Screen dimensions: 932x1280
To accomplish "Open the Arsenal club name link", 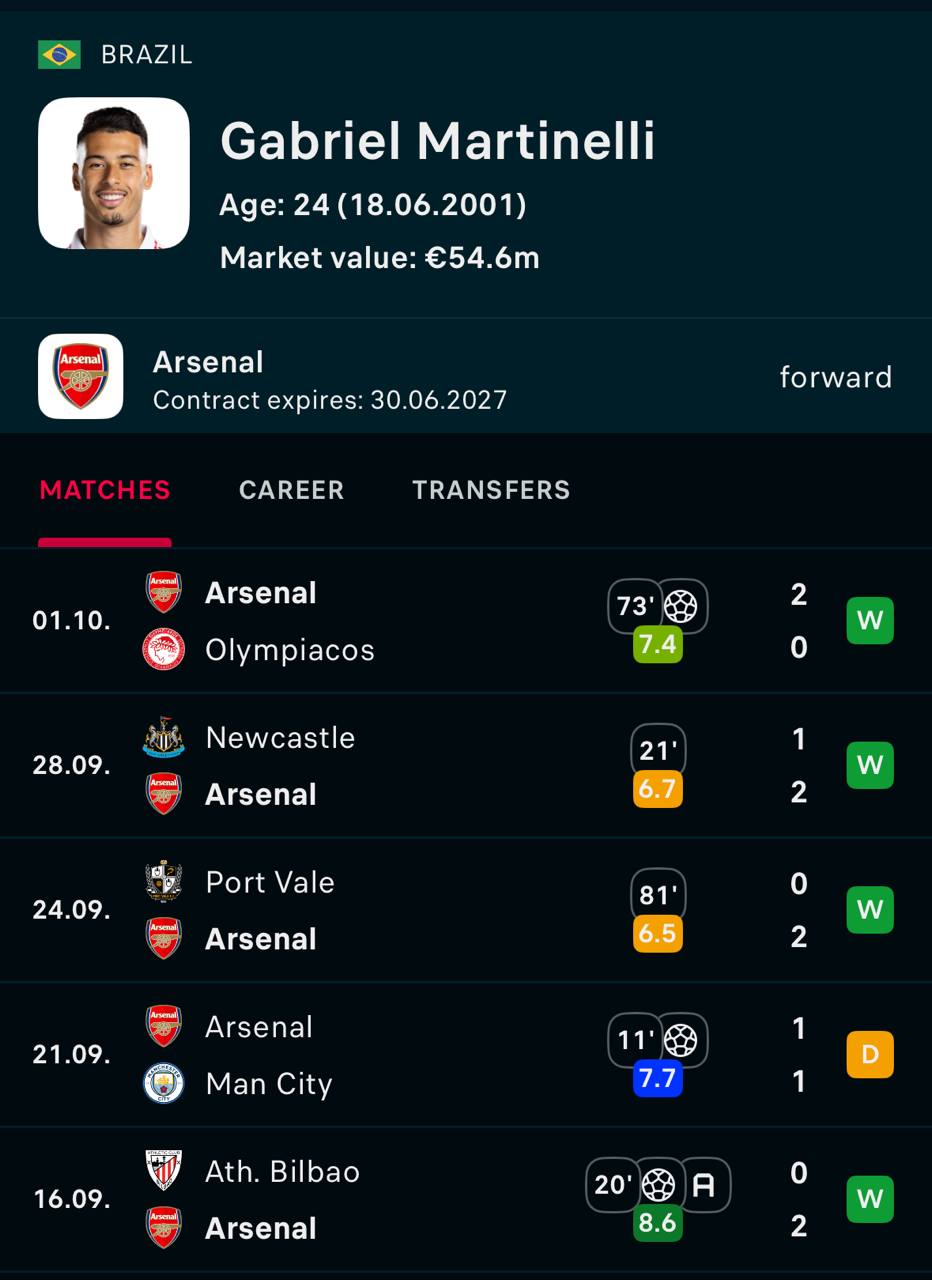I will 208,362.
